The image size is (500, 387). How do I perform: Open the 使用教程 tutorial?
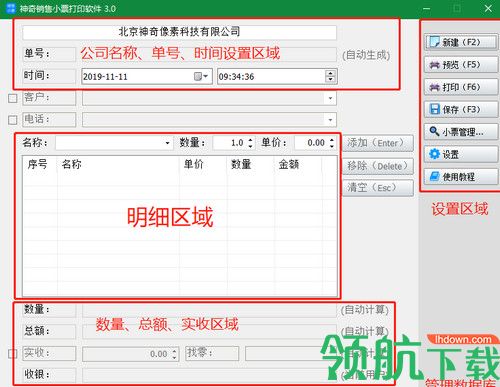[461, 177]
